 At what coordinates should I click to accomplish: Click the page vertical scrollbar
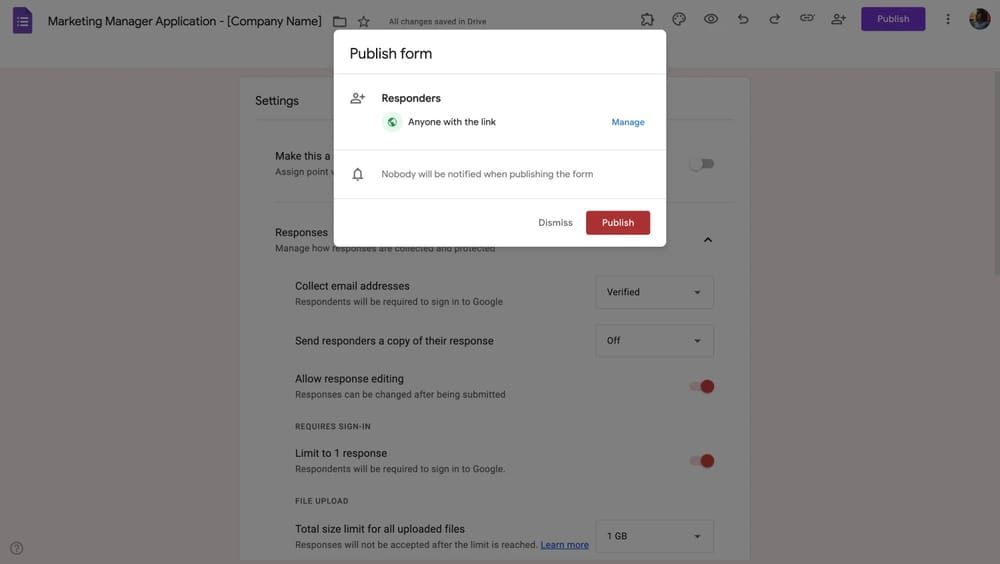pyautogui.click(x=996, y=172)
